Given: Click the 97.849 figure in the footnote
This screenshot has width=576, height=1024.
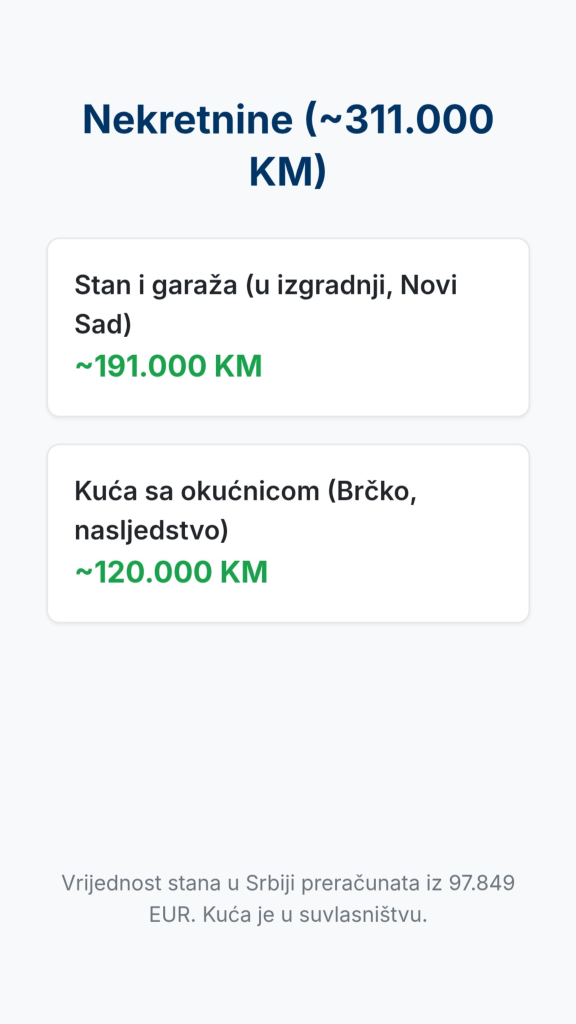Looking at the screenshot, I should coord(482,883).
